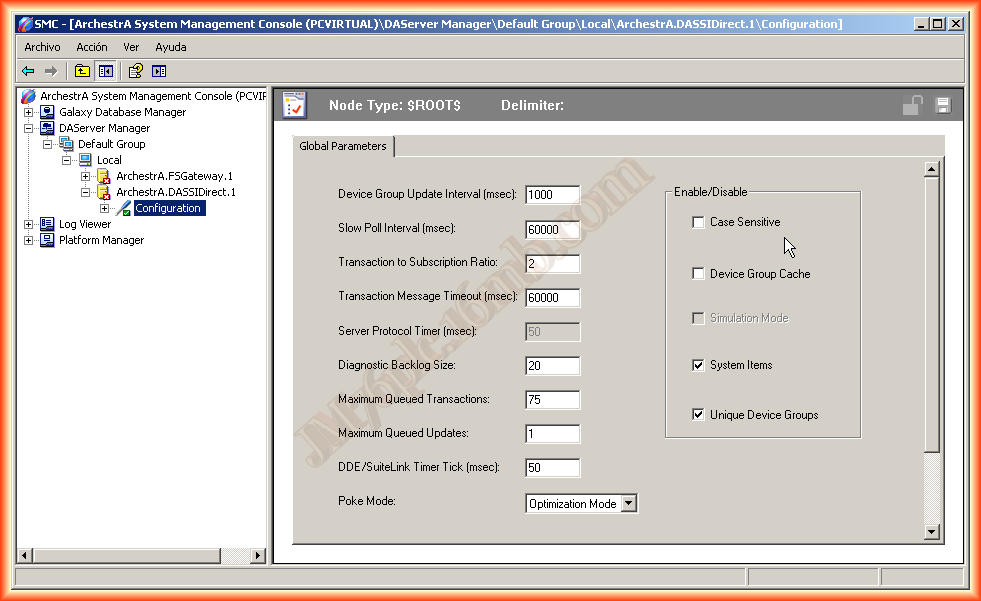Click the vertical scrollbar down arrow

(932, 532)
